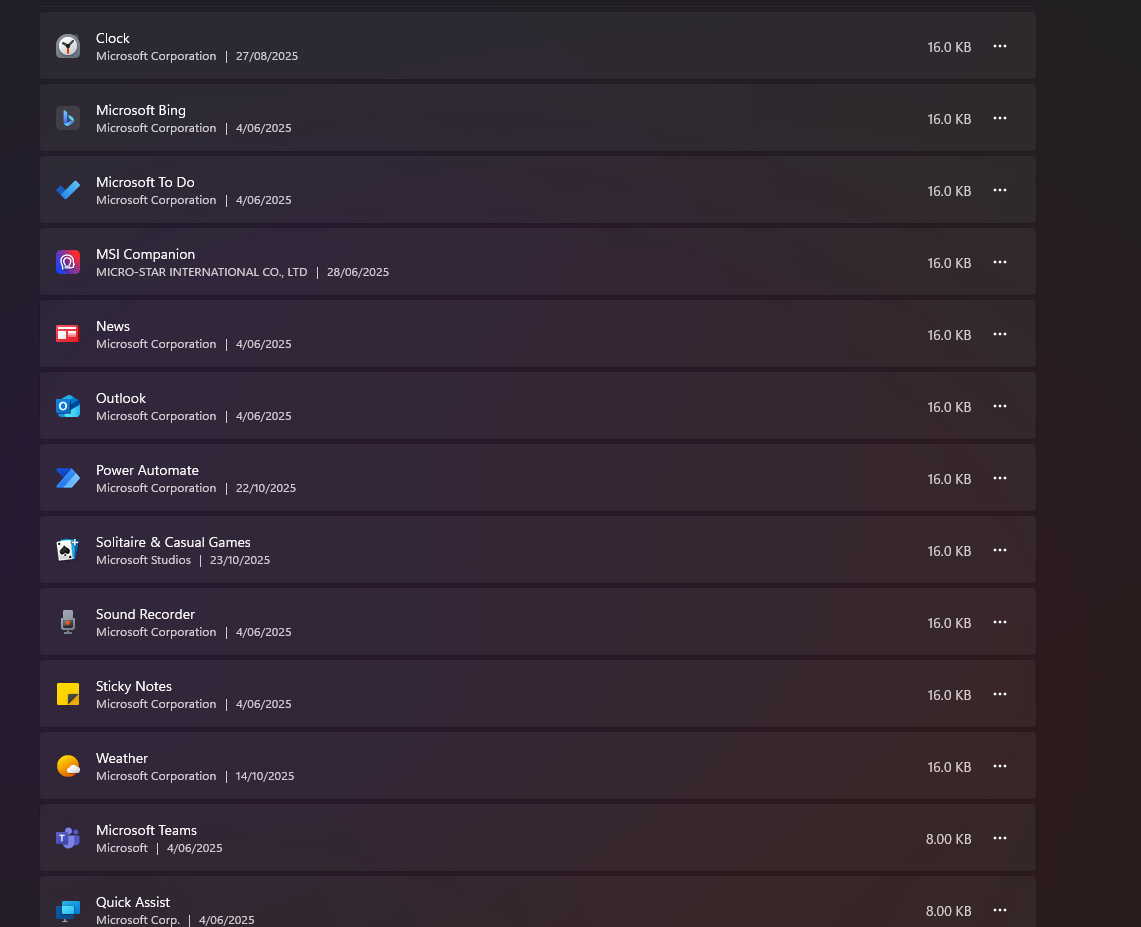
Task: Expand the ellipsis menu for Outlook
Action: pyautogui.click(x=1000, y=406)
